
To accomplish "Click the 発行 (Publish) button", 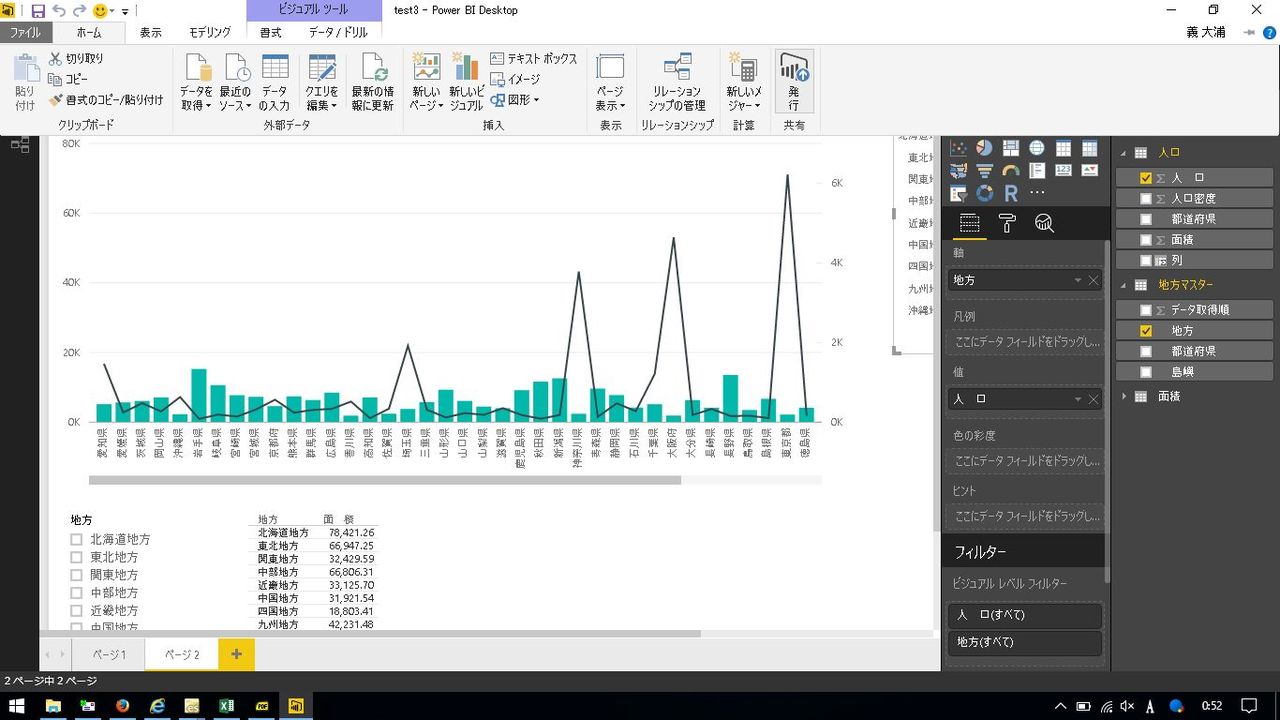I will tap(794, 82).
